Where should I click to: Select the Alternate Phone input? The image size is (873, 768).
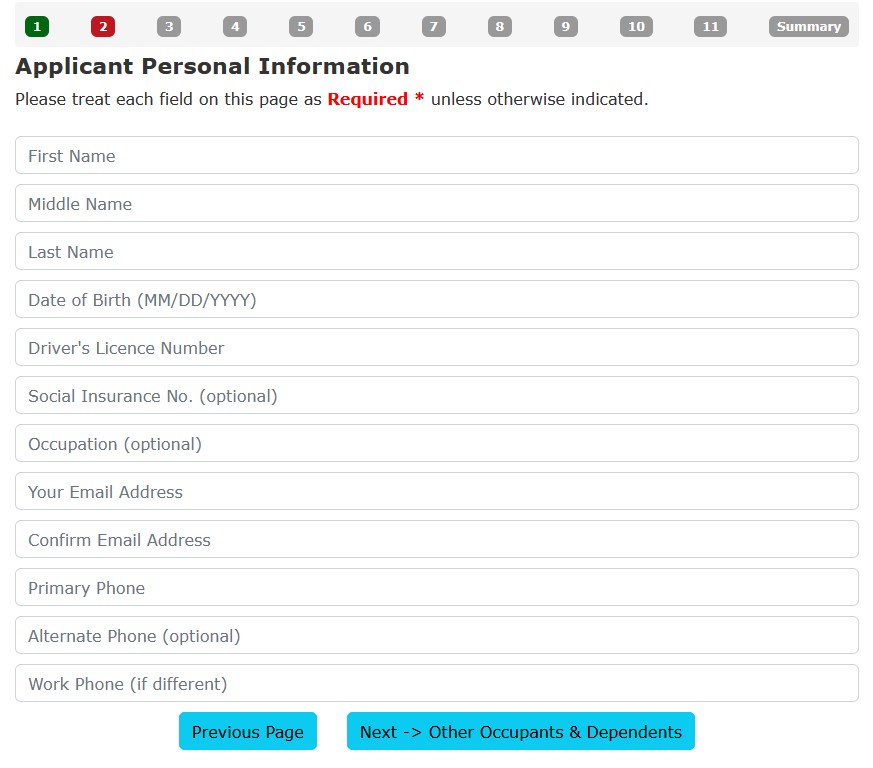pos(437,636)
